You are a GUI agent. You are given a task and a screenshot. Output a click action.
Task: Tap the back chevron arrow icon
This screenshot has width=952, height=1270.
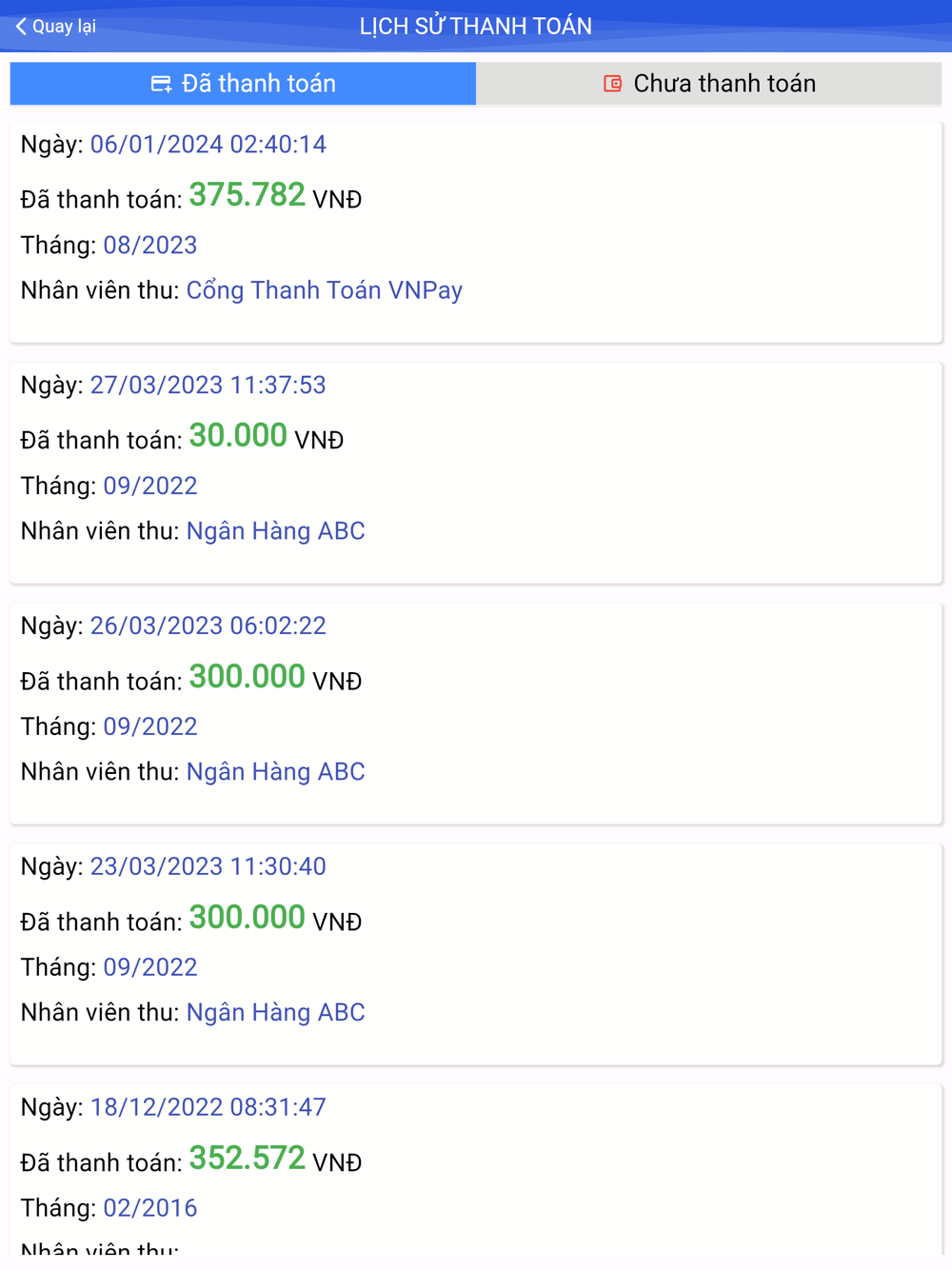(x=21, y=27)
